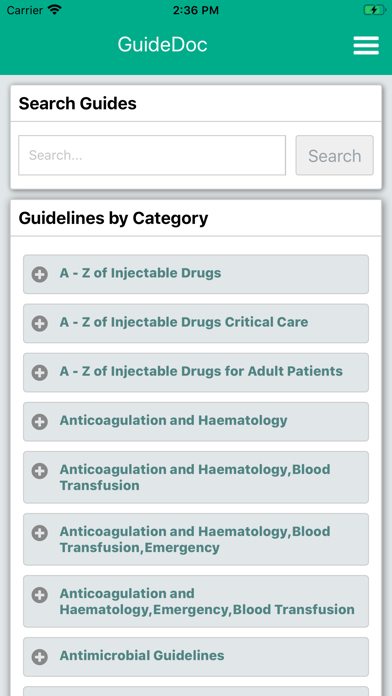Viewport: 392px width, 696px height.
Task: Click the Guidelines by Category heading
Action: pos(113,218)
